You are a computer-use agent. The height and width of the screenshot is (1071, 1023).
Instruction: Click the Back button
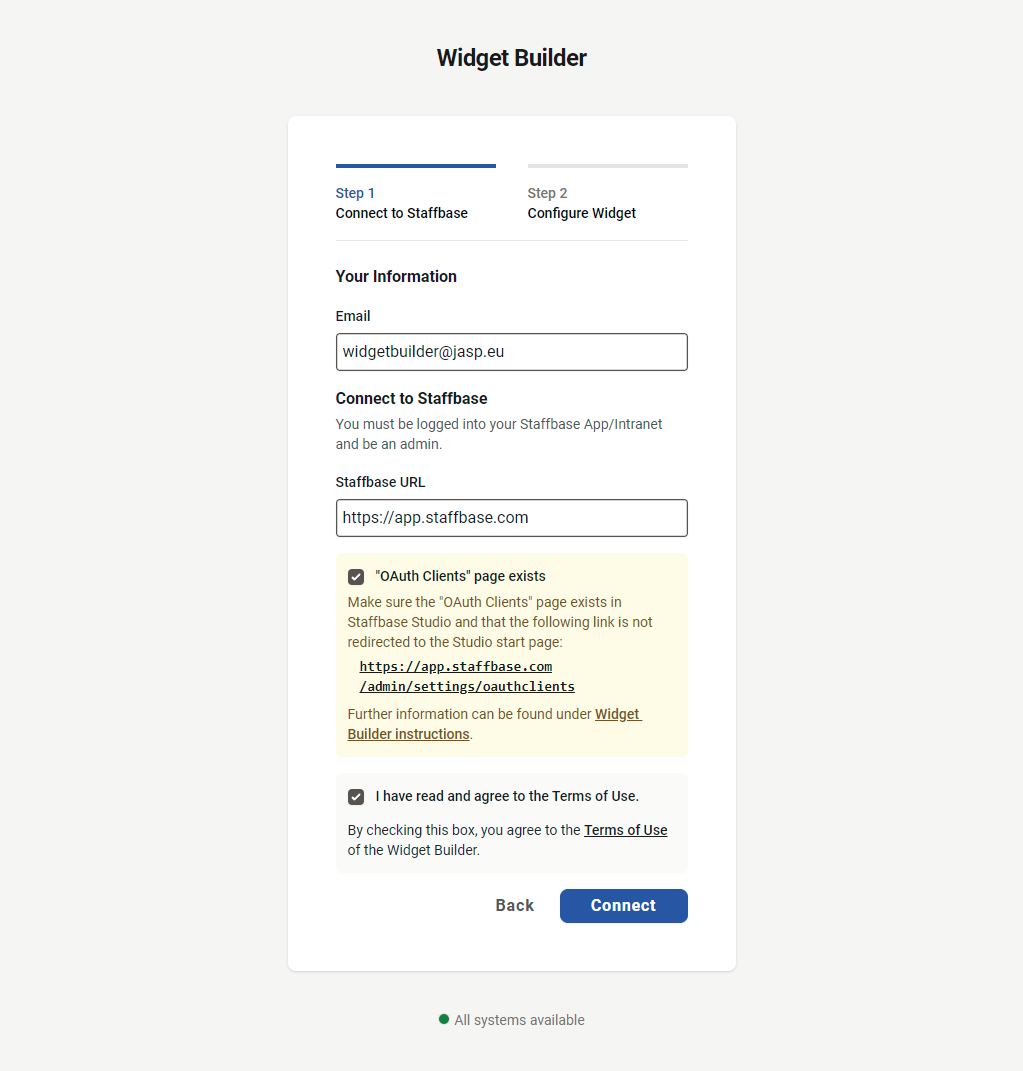514,905
